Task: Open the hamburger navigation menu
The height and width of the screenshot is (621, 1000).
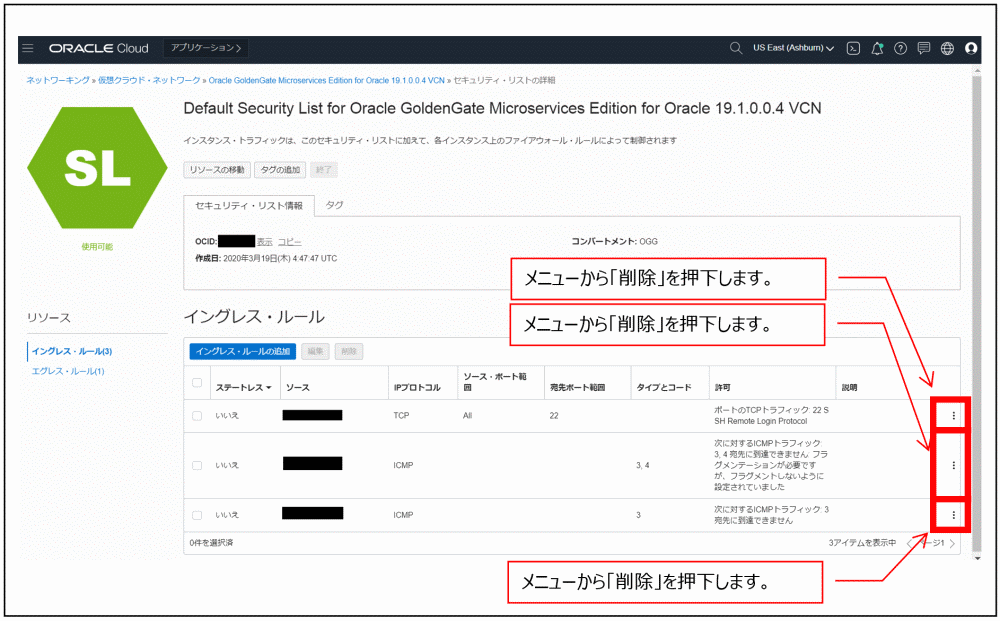Action: [x=28, y=48]
